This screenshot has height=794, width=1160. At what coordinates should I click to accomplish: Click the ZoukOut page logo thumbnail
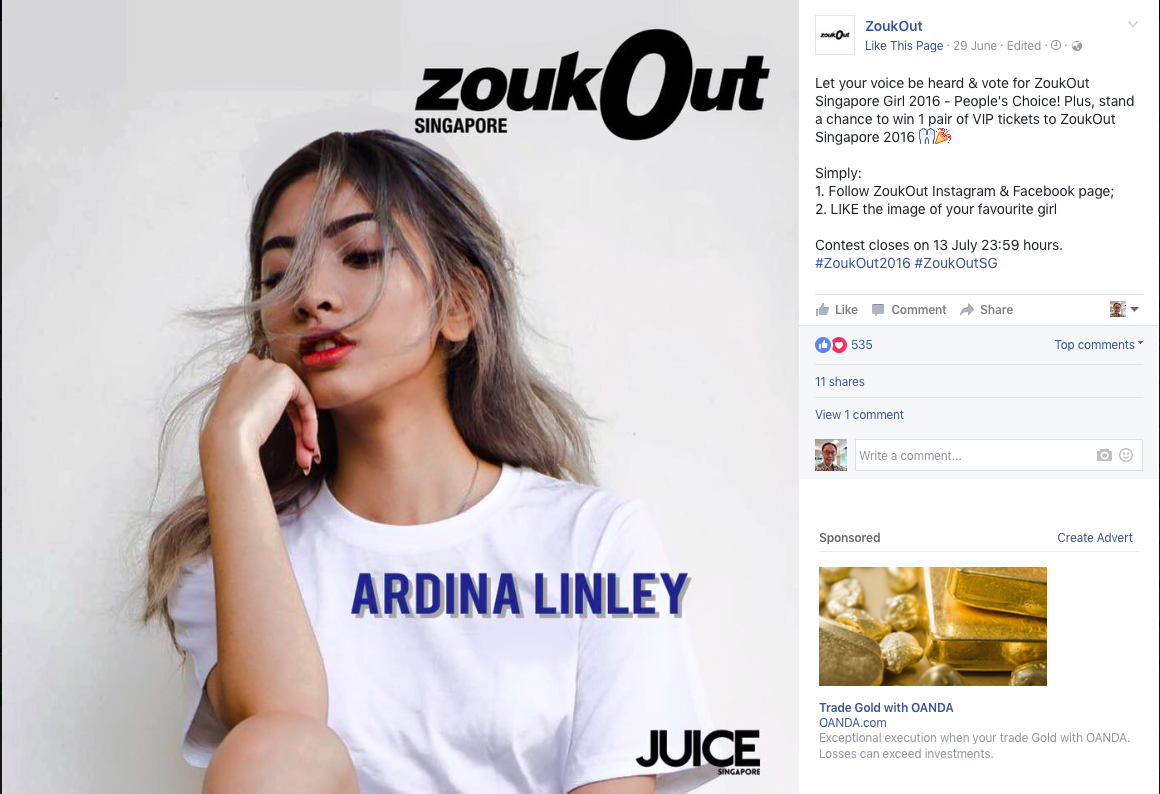click(834, 35)
